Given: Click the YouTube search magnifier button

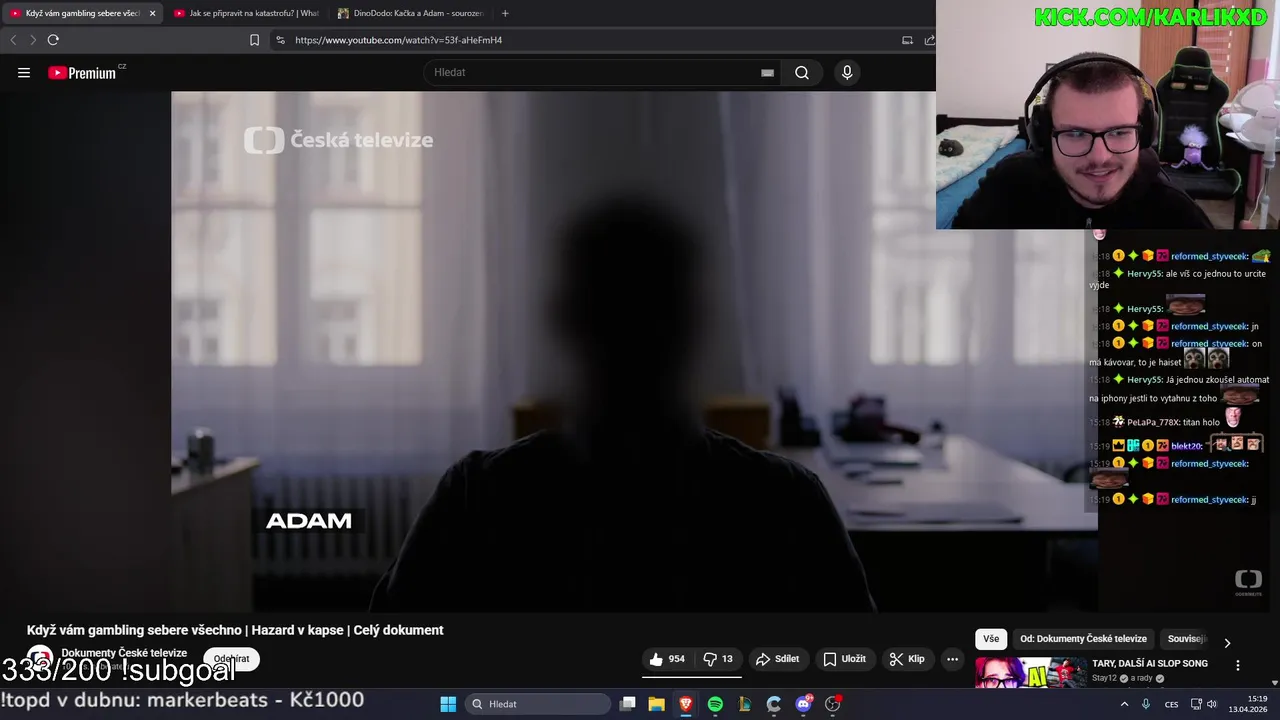Looking at the screenshot, I should point(802,72).
